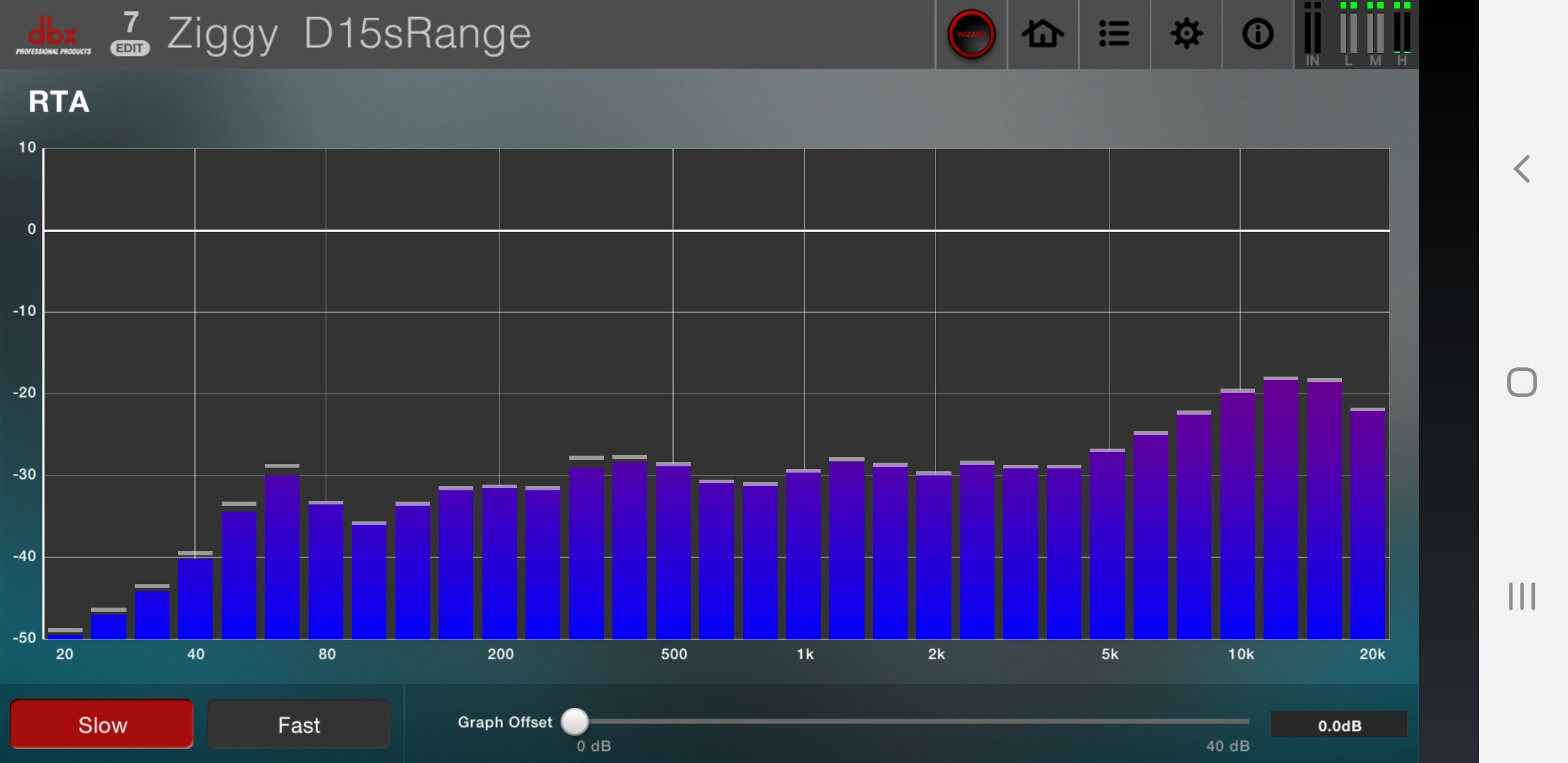Click the 0.0dB offset value field
The width and height of the screenshot is (1568, 763).
tap(1338, 725)
